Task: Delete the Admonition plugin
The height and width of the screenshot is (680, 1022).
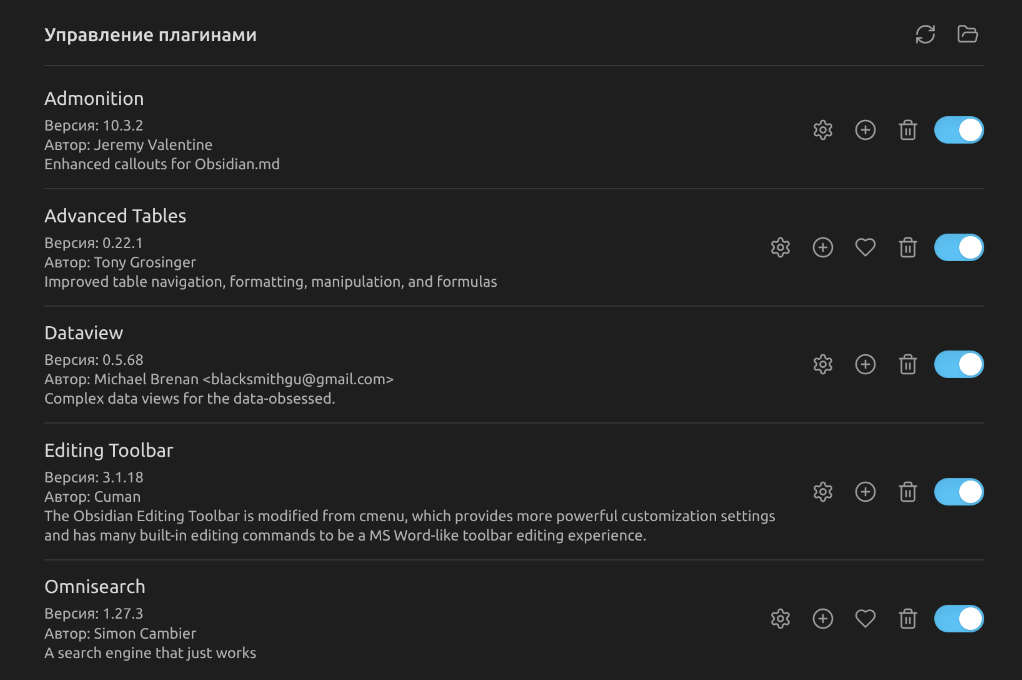Action: pyautogui.click(x=908, y=130)
